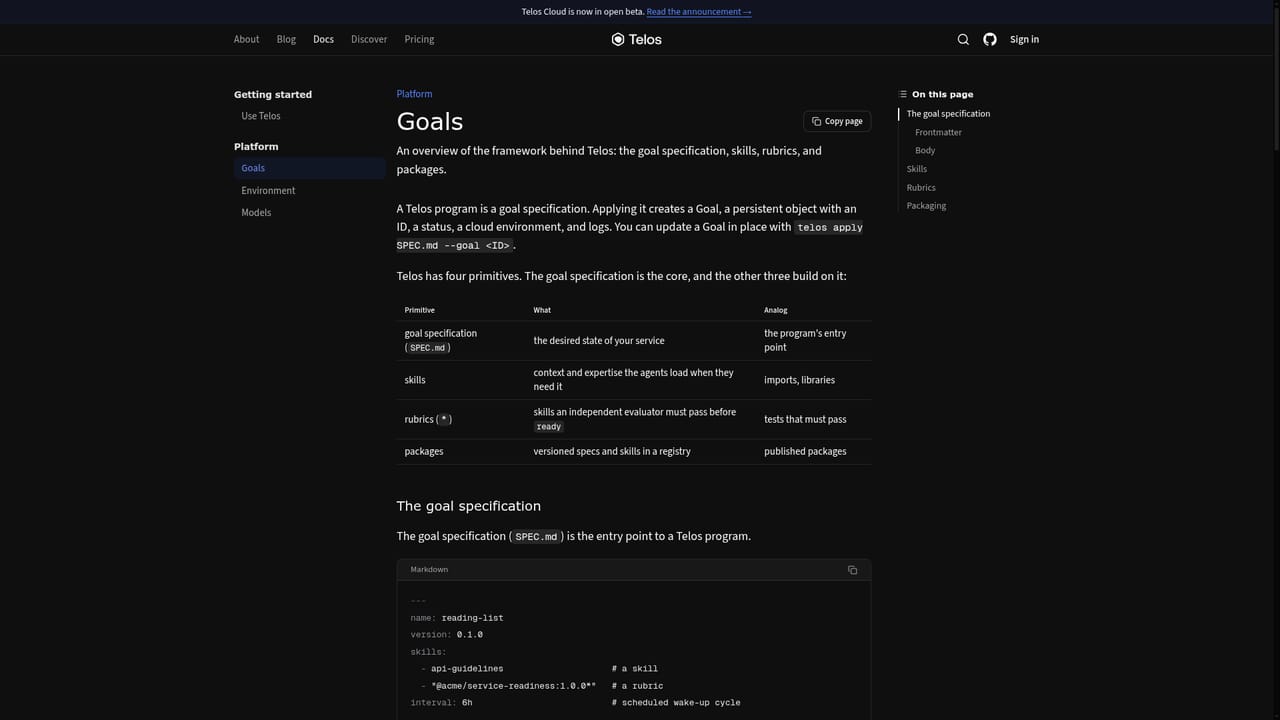1280x720 pixels.
Task: Select the Docs navigation item
Action: [x=323, y=39]
